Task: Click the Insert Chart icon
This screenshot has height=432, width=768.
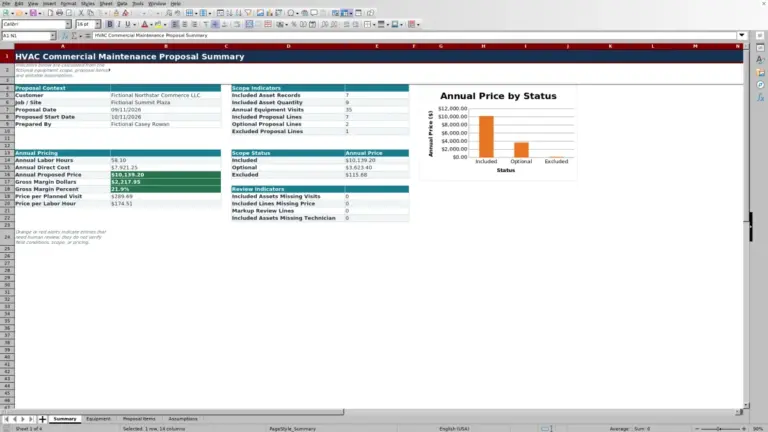Action: [x=269, y=13]
